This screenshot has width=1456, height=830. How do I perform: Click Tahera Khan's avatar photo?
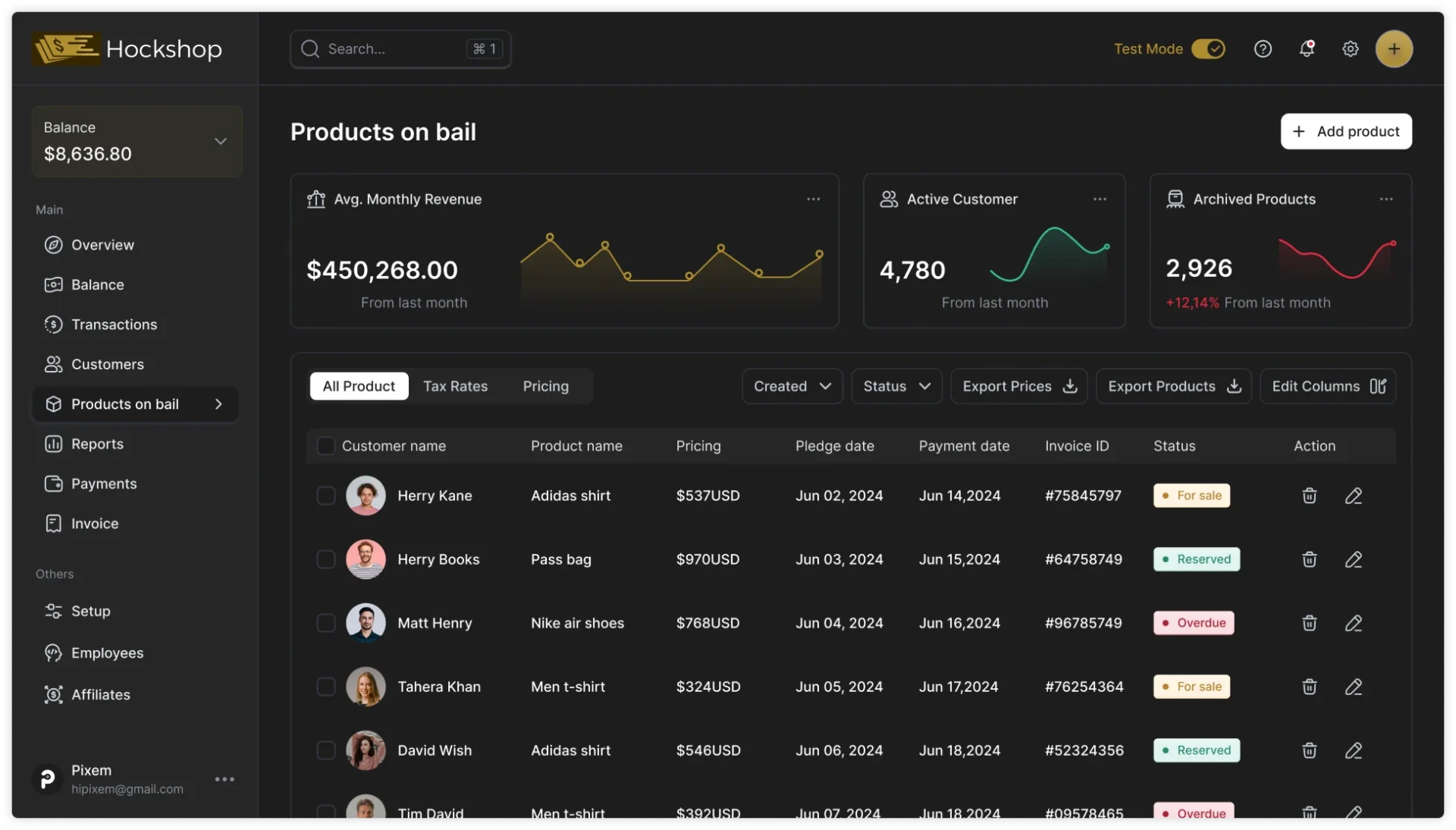(366, 687)
